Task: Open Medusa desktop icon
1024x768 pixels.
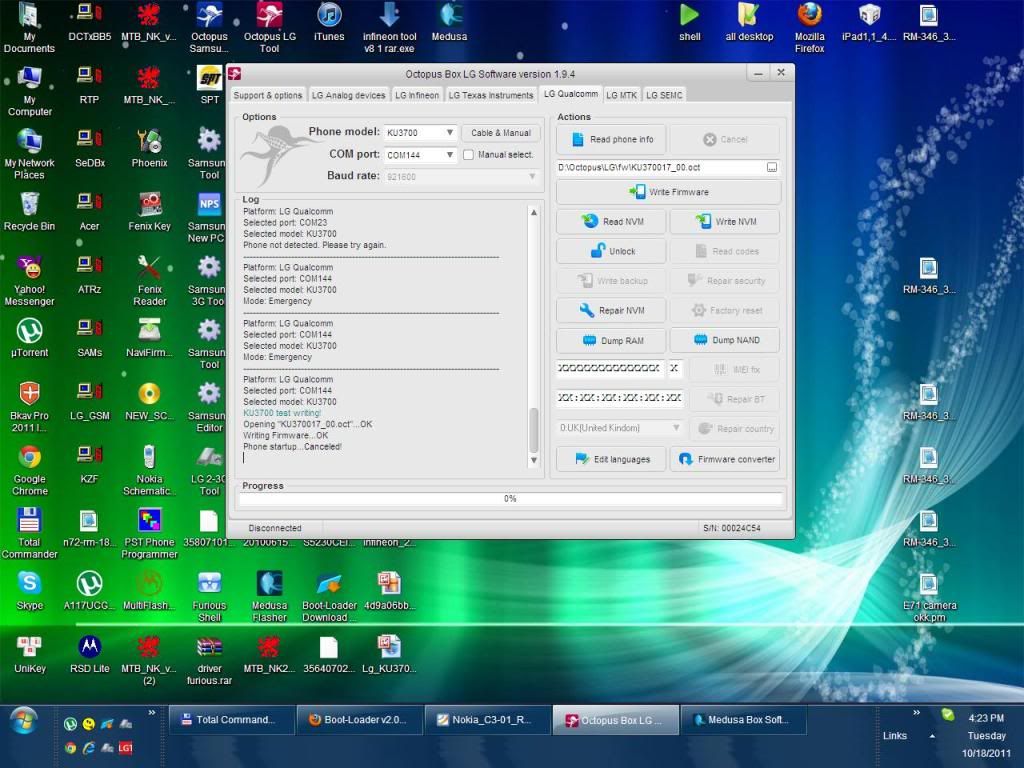Action: [x=449, y=22]
